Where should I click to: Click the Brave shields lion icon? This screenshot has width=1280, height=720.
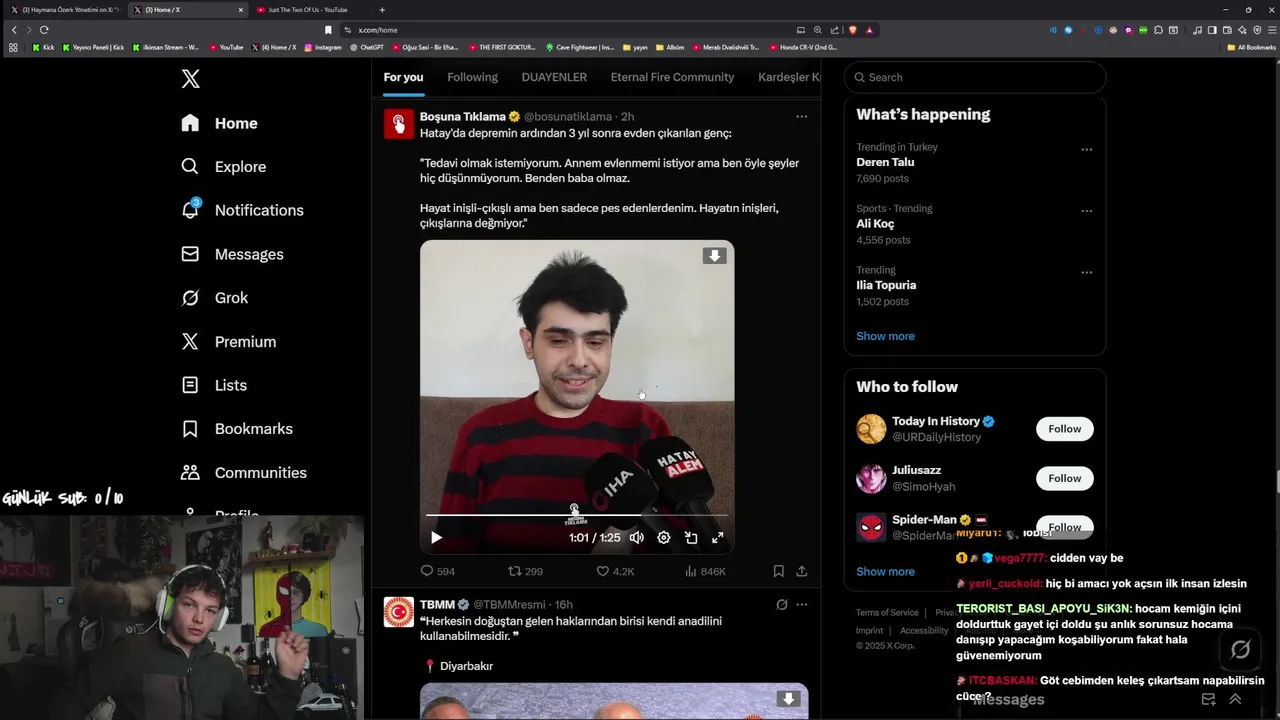pyautogui.click(x=853, y=30)
